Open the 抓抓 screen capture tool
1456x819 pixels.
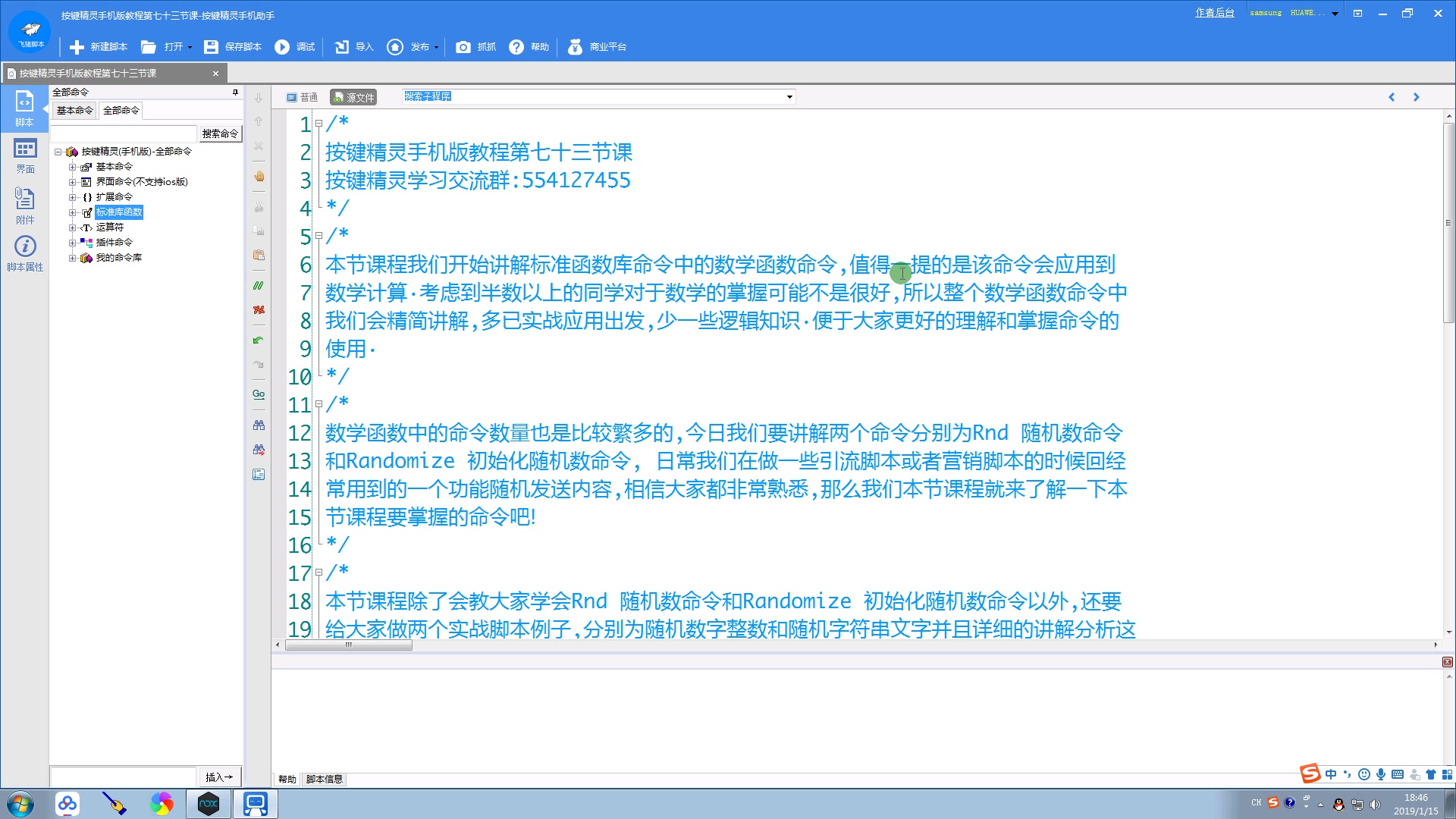(x=475, y=47)
